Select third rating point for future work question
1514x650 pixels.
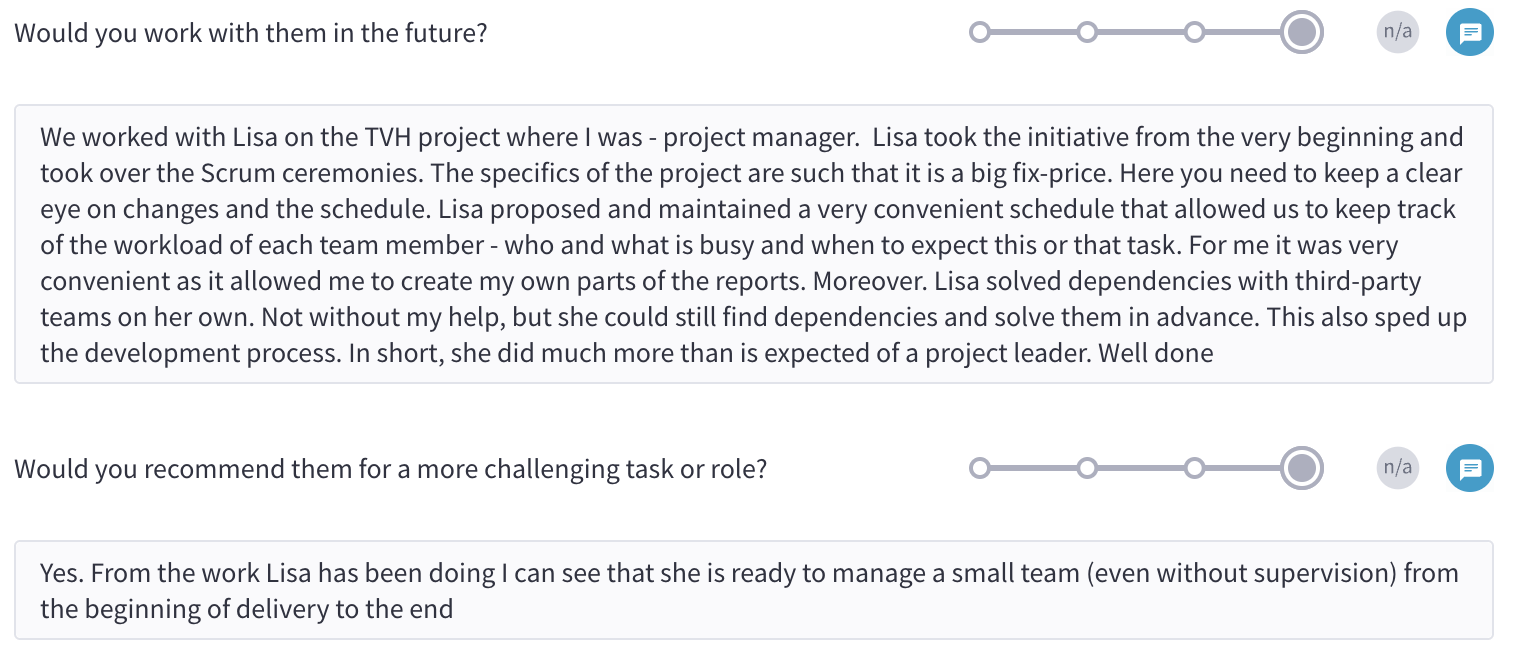click(x=1194, y=33)
